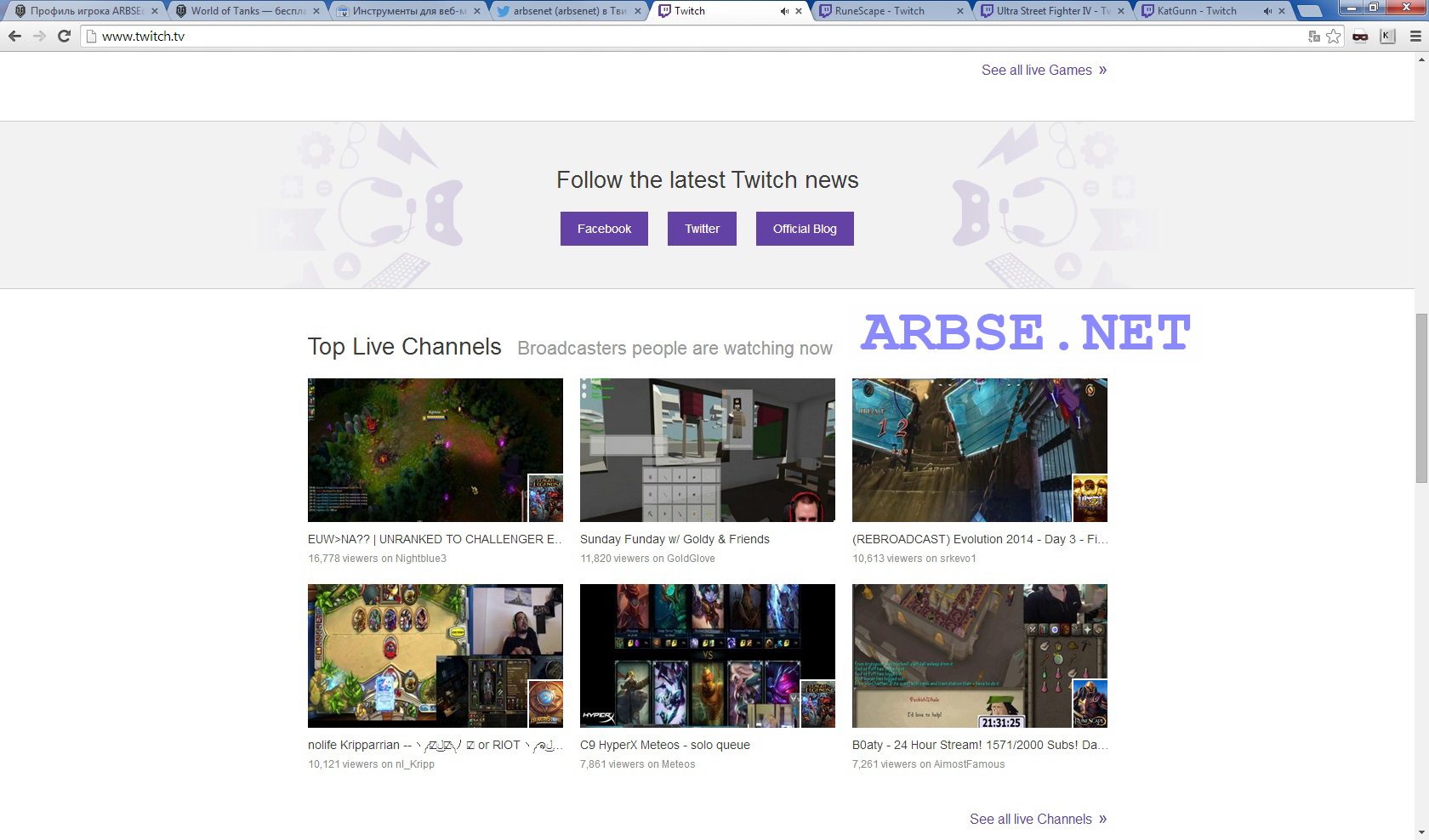1429x840 pixels.
Task: Click Street Fighter game icon on srkevo1 stream
Action: pos(1090,498)
